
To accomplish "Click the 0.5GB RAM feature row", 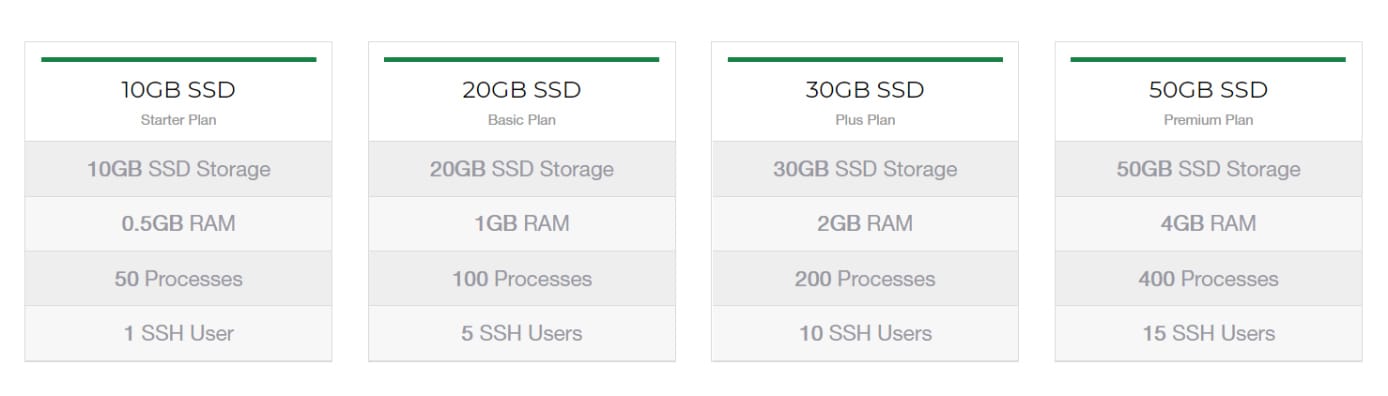I will [x=178, y=224].
